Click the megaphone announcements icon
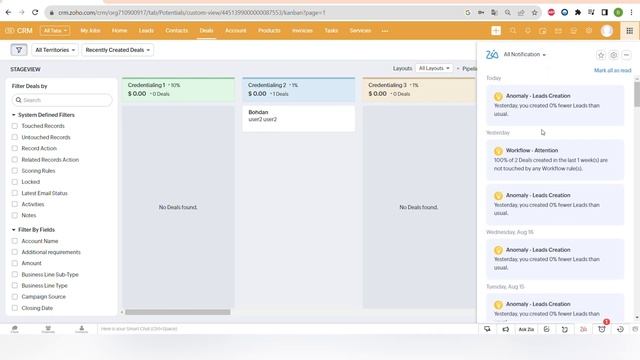 [x=506, y=329]
